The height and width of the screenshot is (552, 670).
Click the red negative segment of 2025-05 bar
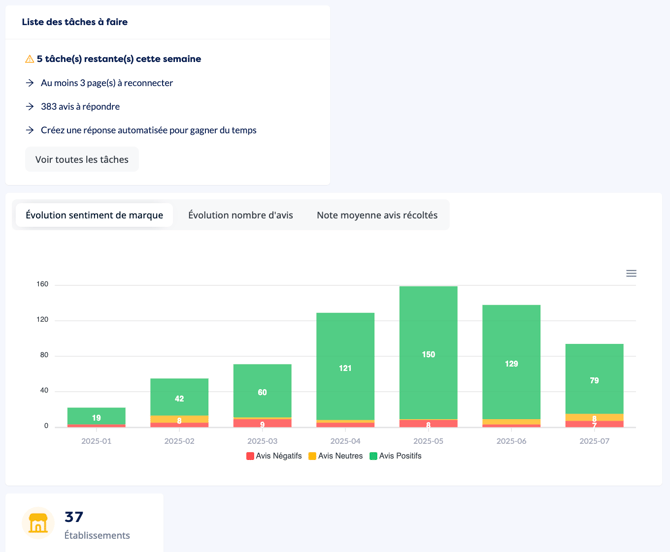pos(429,423)
